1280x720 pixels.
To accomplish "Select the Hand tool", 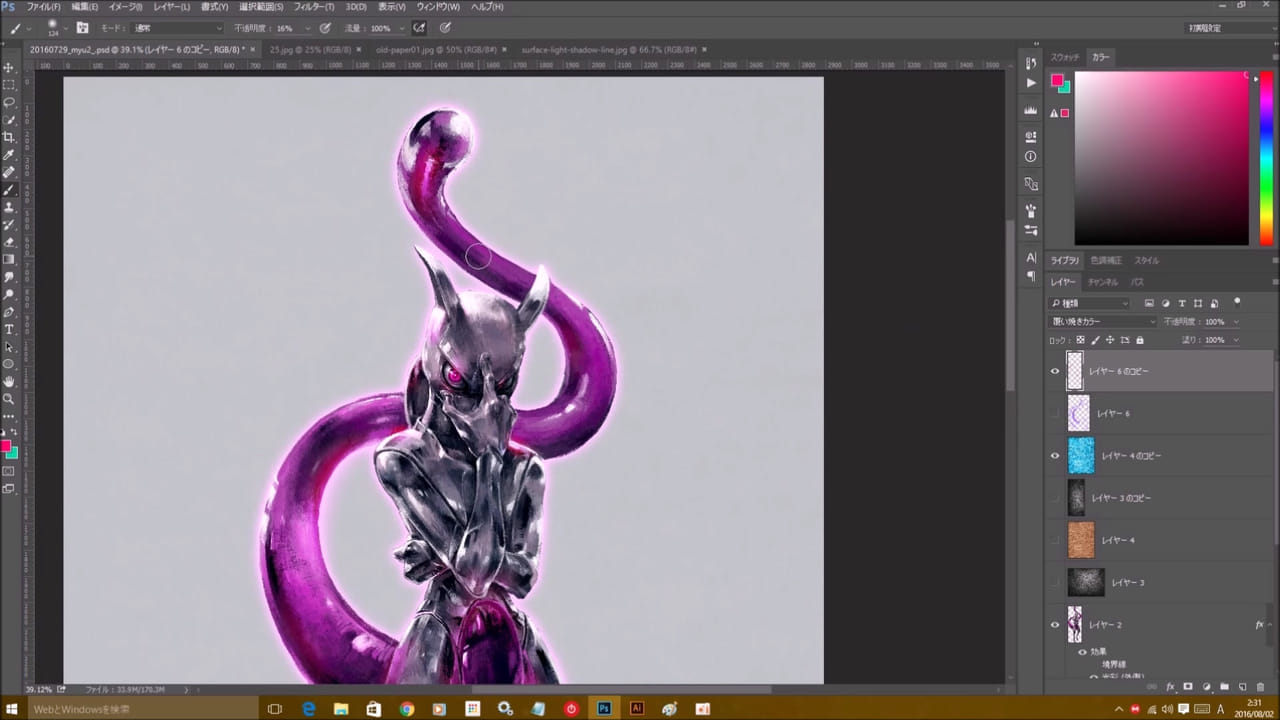I will coord(9,381).
